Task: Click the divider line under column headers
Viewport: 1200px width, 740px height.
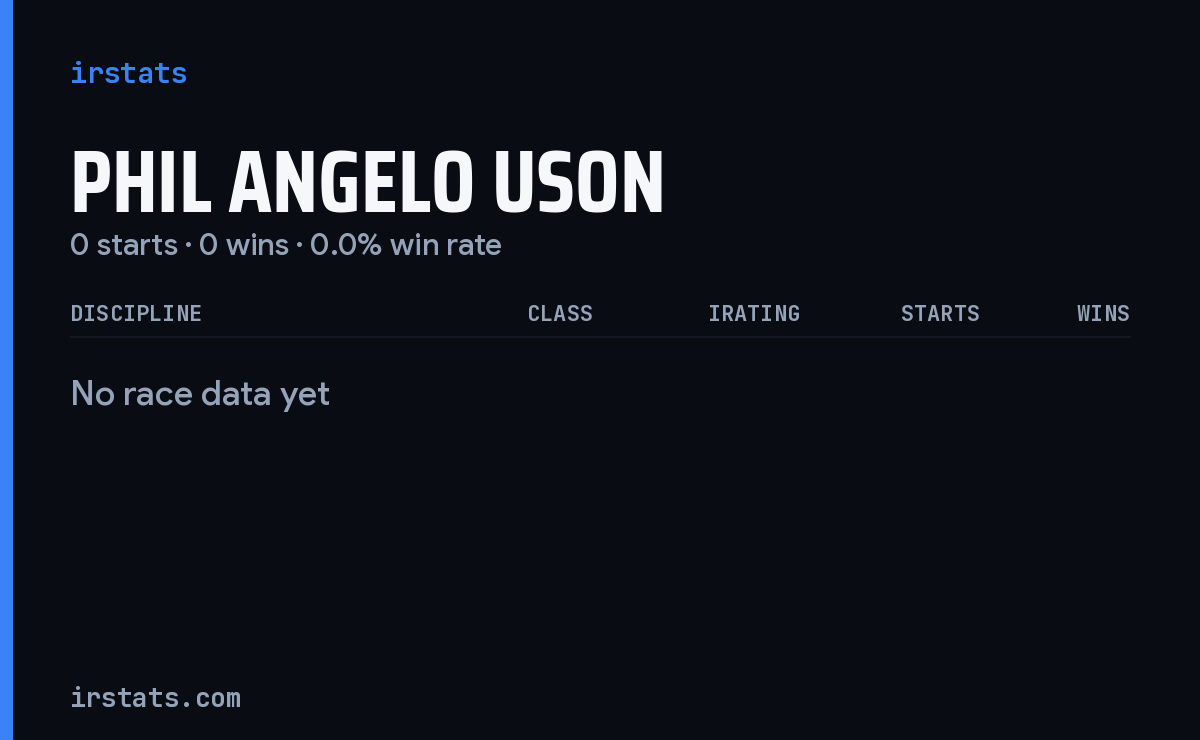Action: point(600,337)
